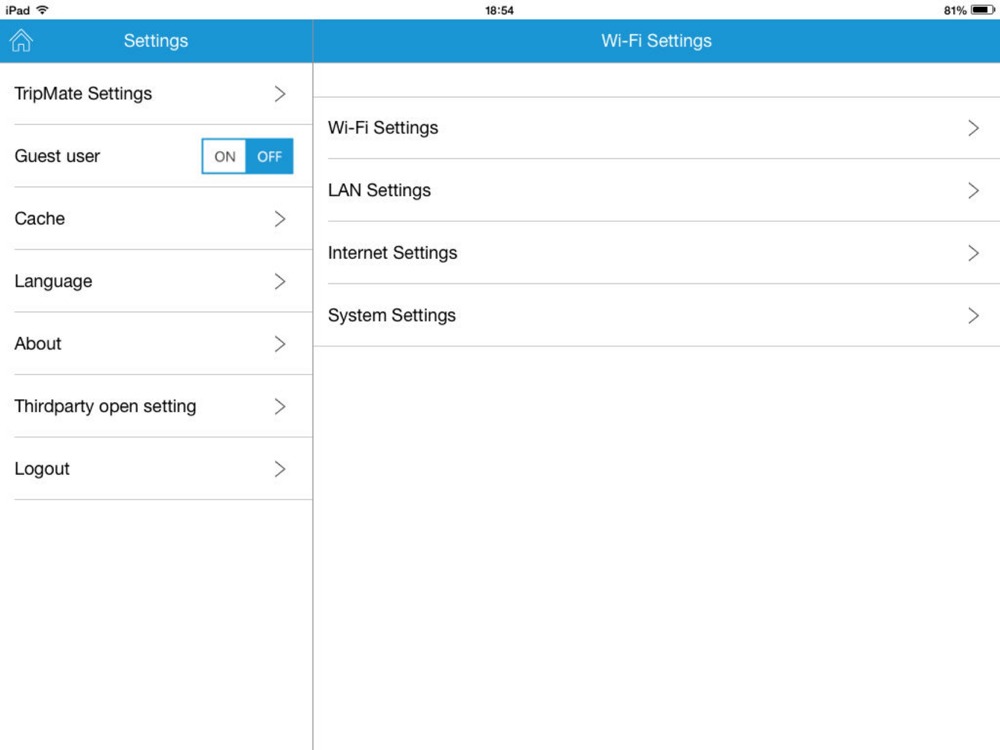Tap the Home icon in the header
Viewport: 1000px width, 750px height.
click(21, 40)
